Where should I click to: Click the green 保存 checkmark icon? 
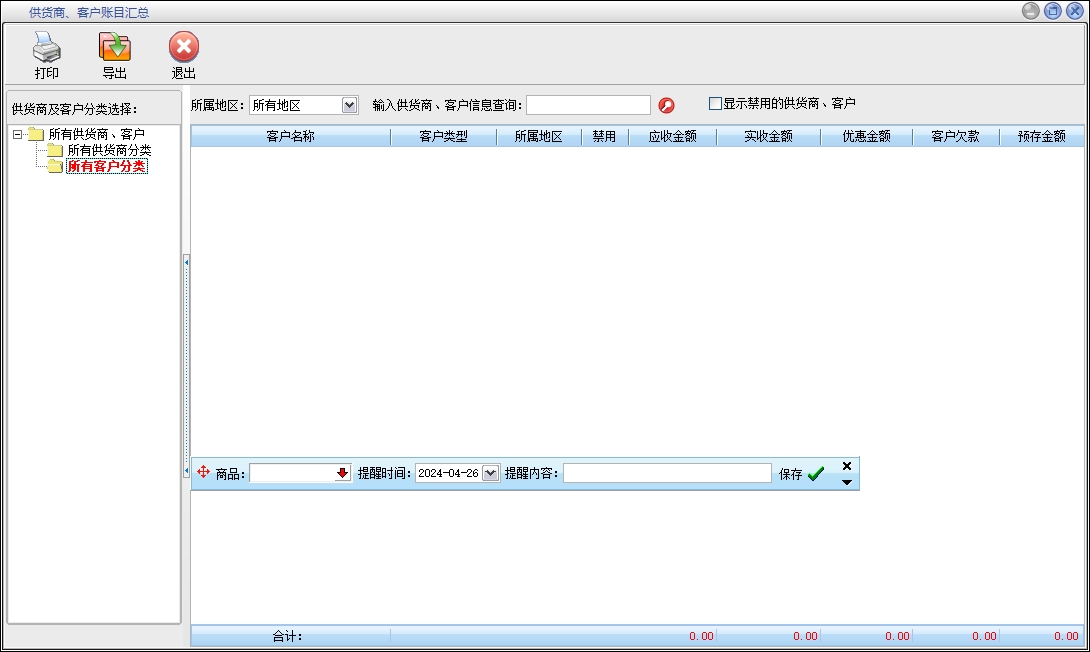point(816,474)
